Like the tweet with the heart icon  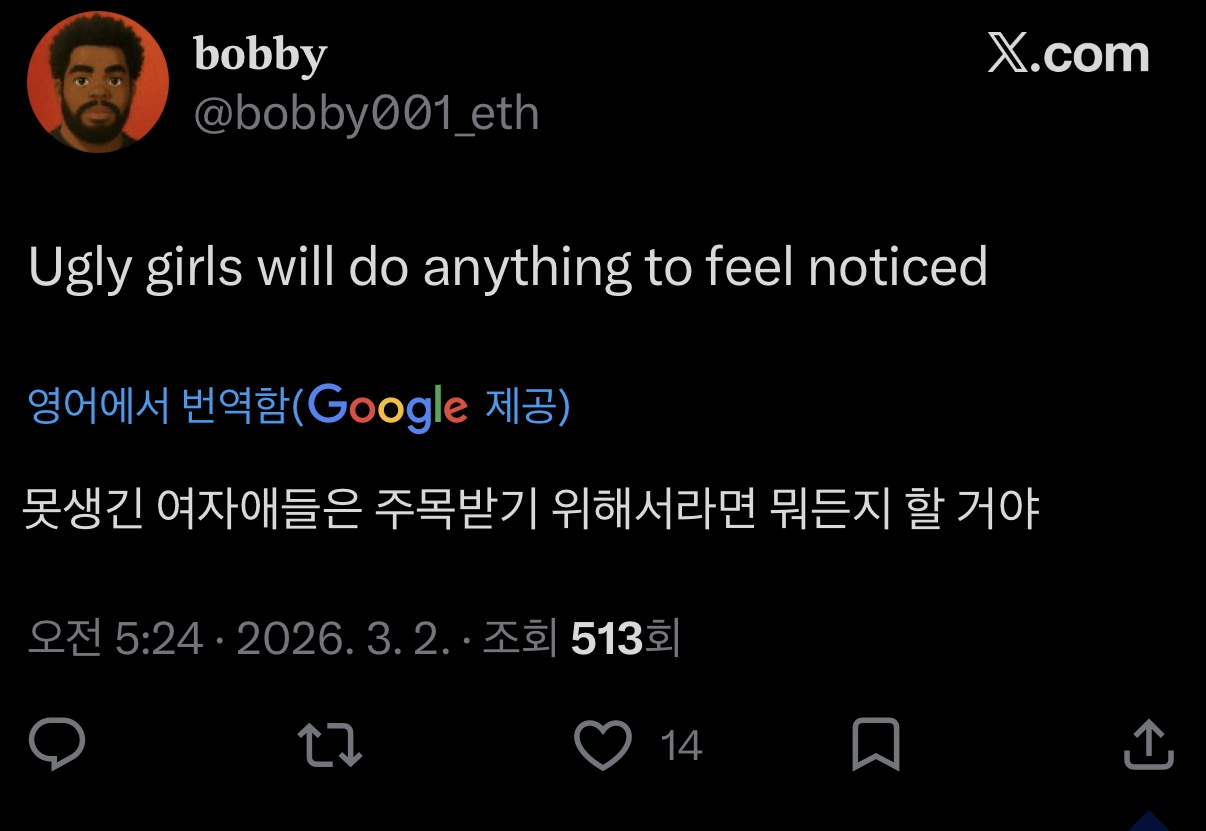[604, 746]
